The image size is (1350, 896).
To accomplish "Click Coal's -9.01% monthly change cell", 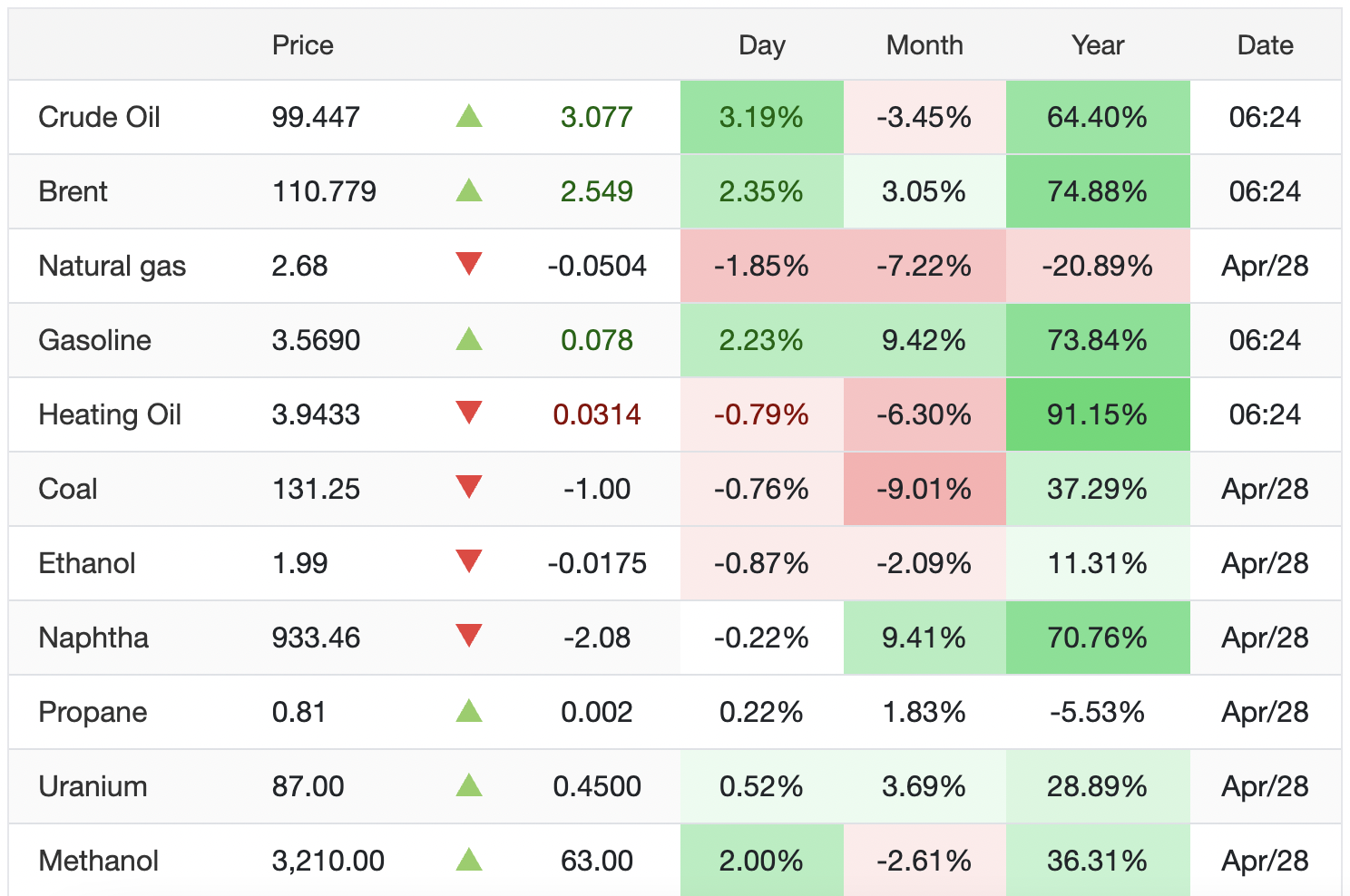I will tap(924, 489).
